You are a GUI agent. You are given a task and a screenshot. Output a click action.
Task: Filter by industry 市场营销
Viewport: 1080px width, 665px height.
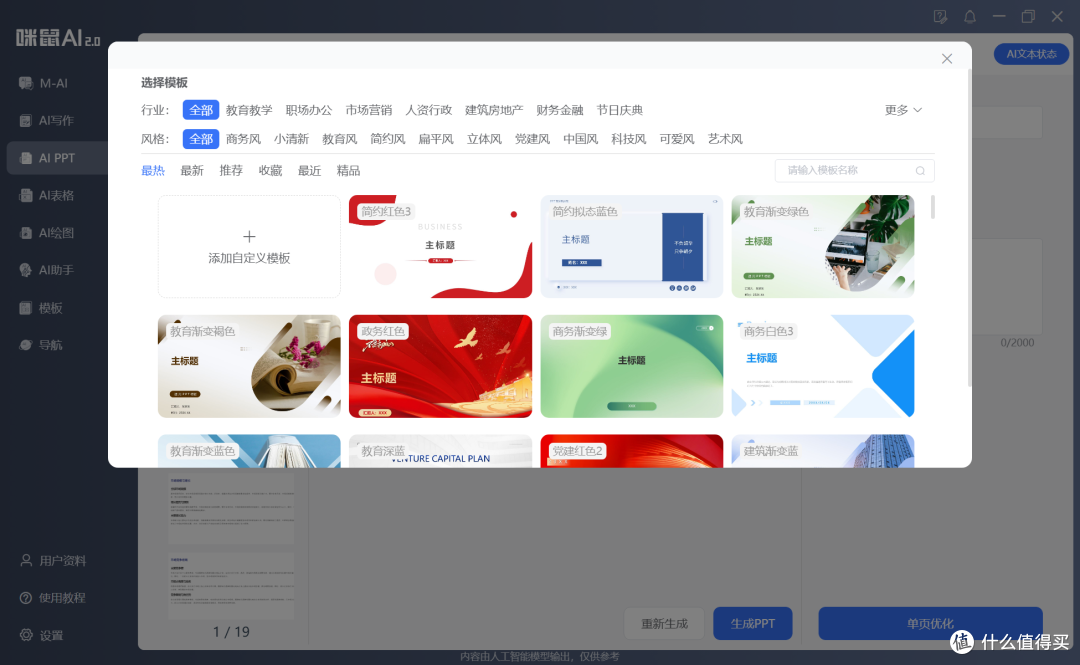[x=368, y=110]
